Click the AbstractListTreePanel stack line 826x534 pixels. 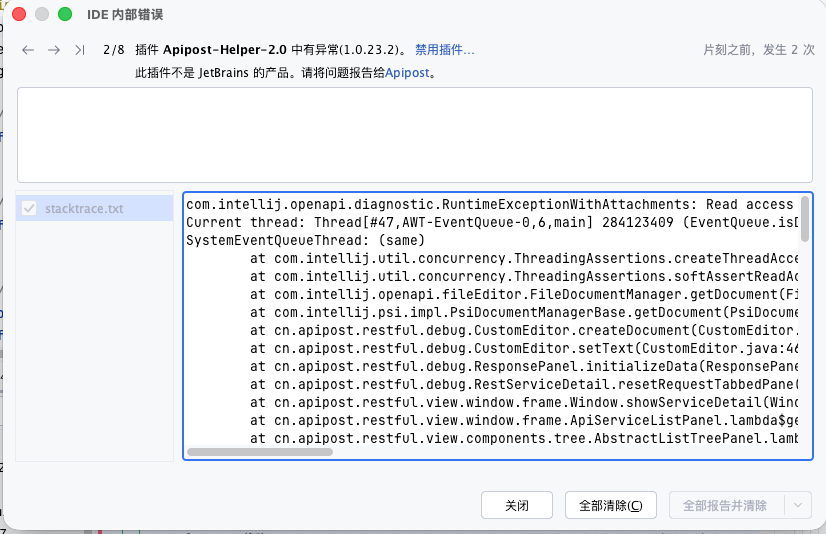click(524, 438)
